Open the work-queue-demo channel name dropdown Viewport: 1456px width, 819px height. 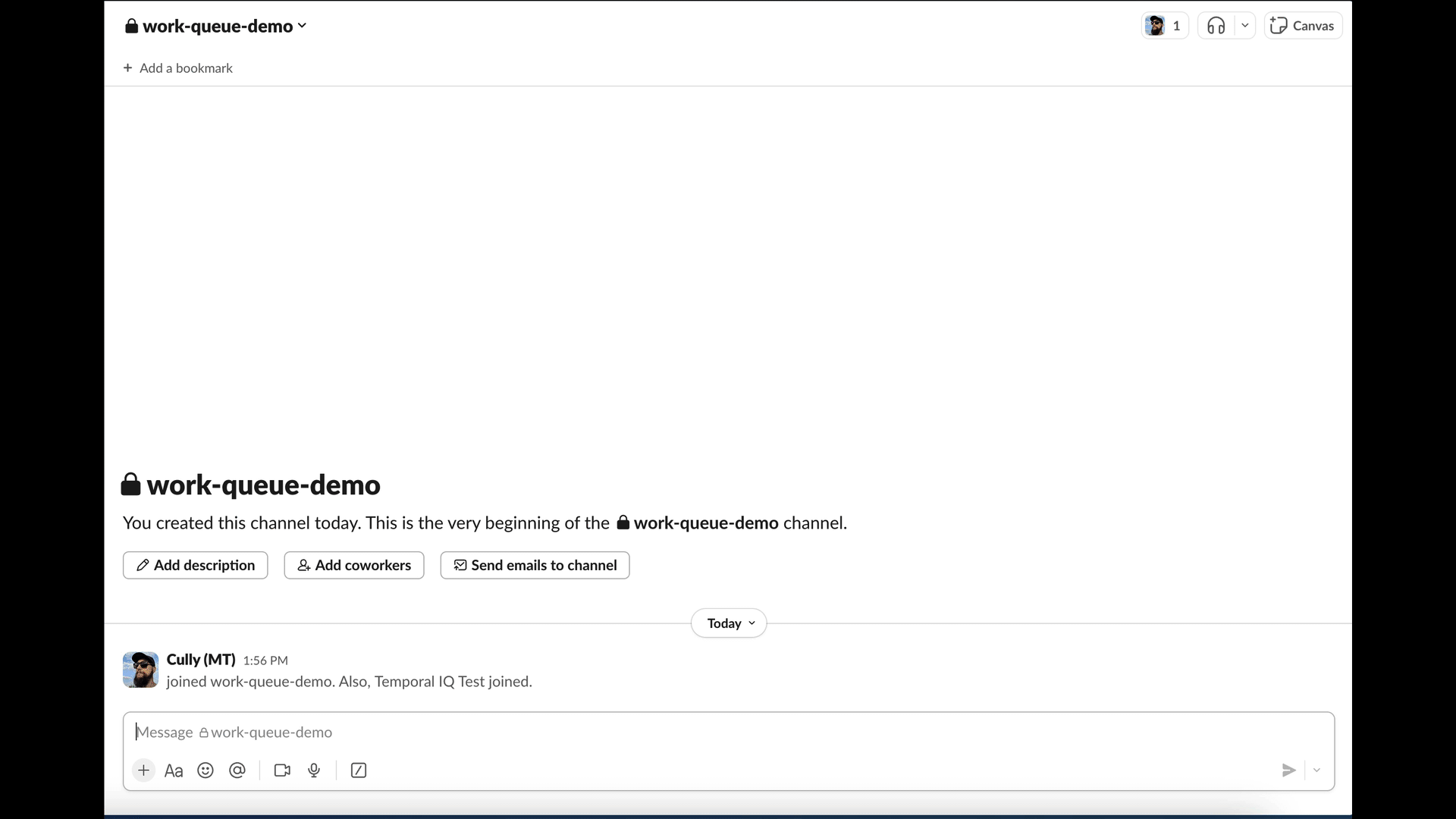pos(216,25)
